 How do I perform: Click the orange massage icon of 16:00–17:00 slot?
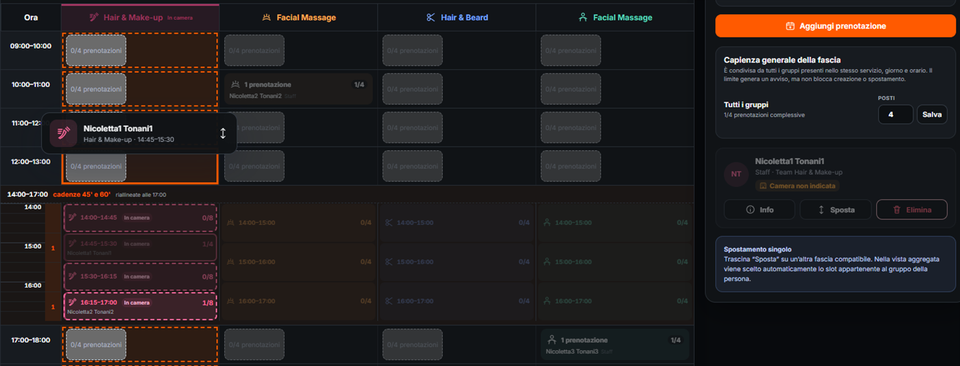pos(231,301)
